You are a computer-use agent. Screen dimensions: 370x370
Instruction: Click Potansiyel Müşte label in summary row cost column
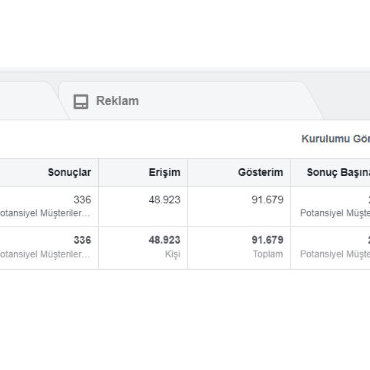335,254
